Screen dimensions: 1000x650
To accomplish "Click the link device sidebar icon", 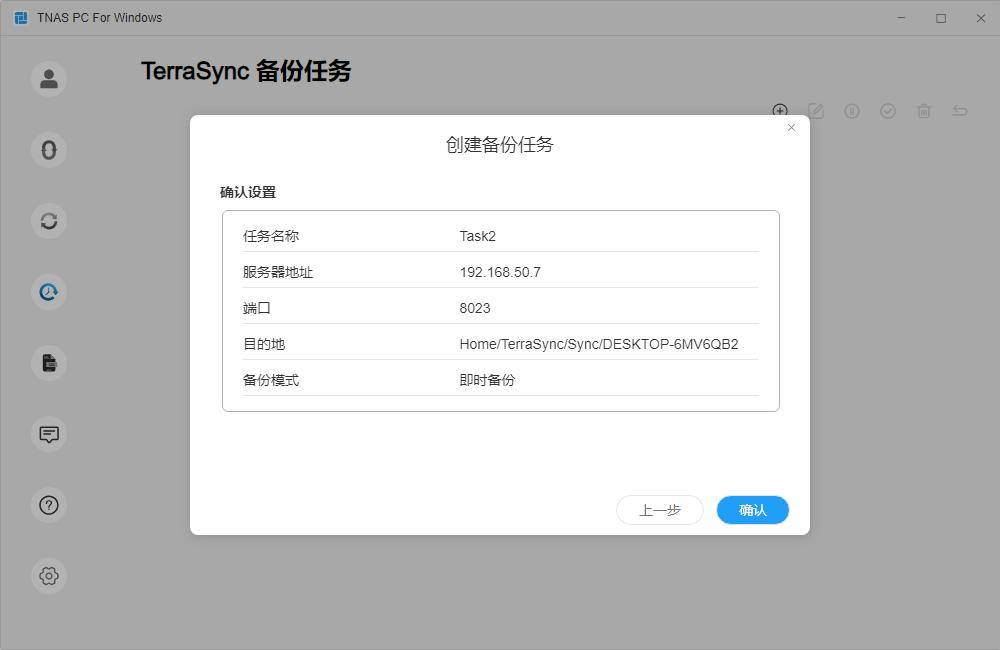I will [49, 150].
